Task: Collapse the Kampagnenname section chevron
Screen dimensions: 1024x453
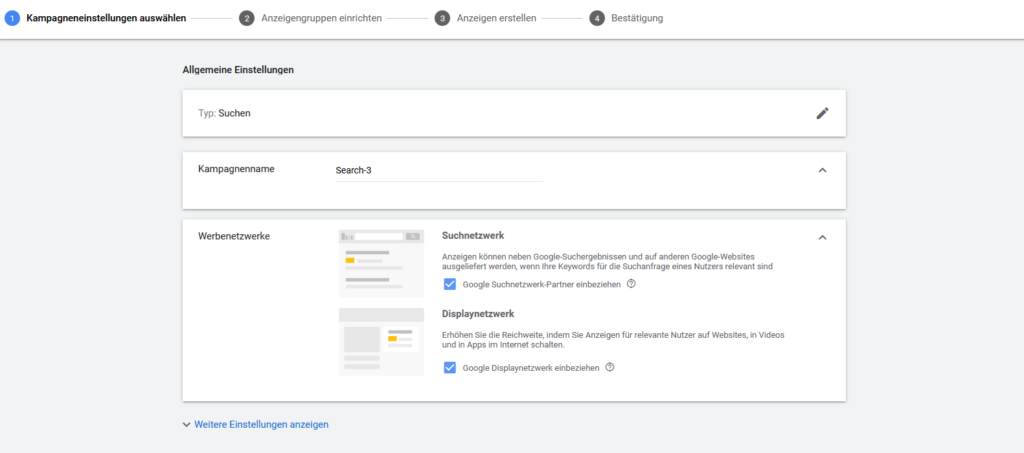Action: pos(822,170)
